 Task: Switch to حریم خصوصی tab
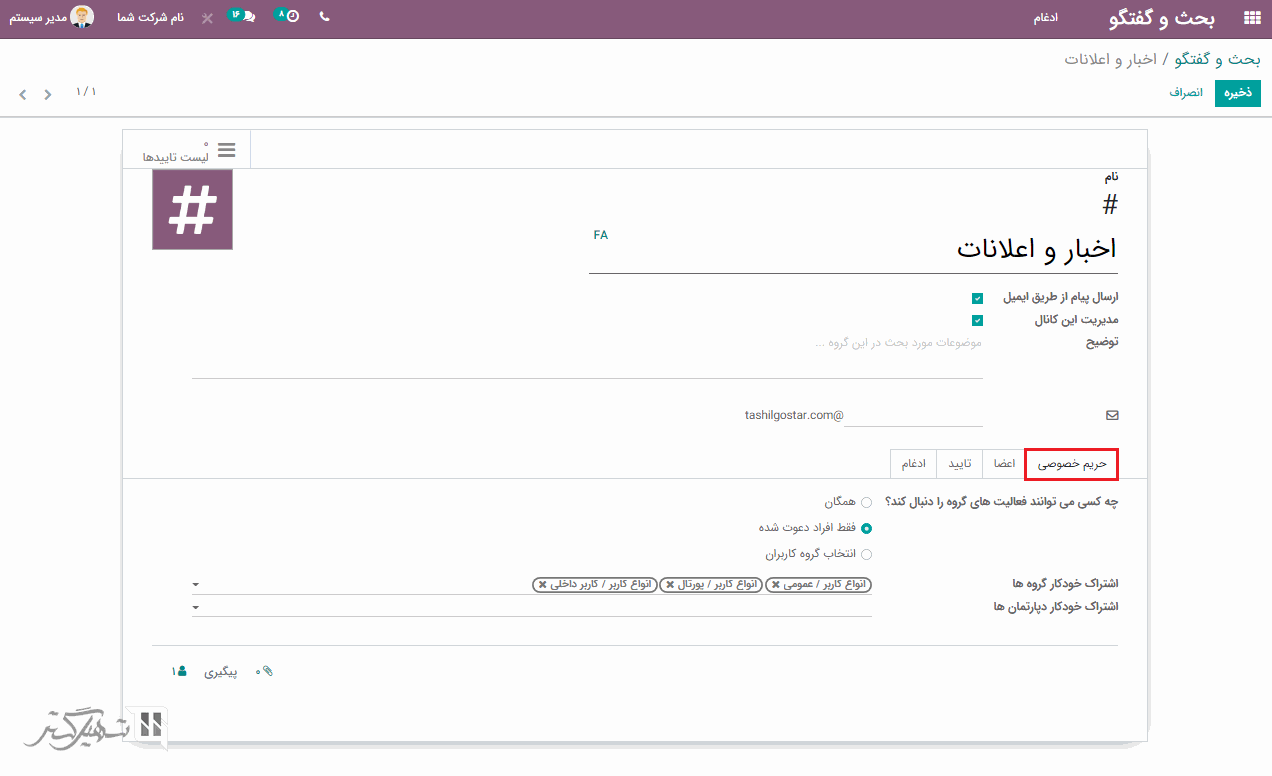tap(1071, 464)
